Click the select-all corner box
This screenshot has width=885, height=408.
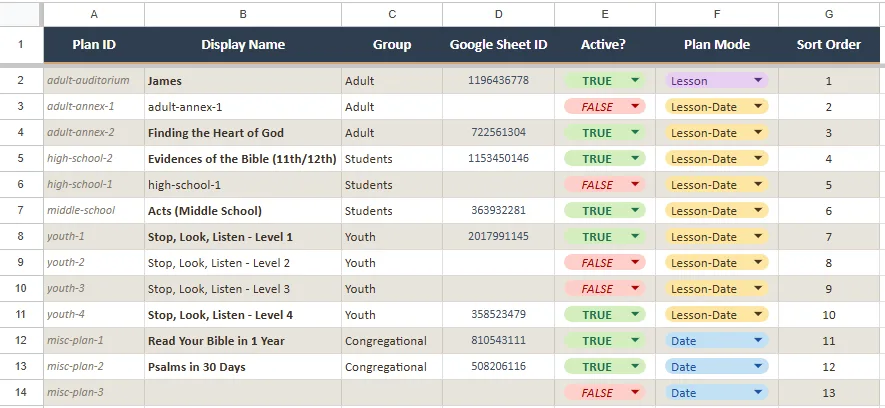tap(21, 14)
